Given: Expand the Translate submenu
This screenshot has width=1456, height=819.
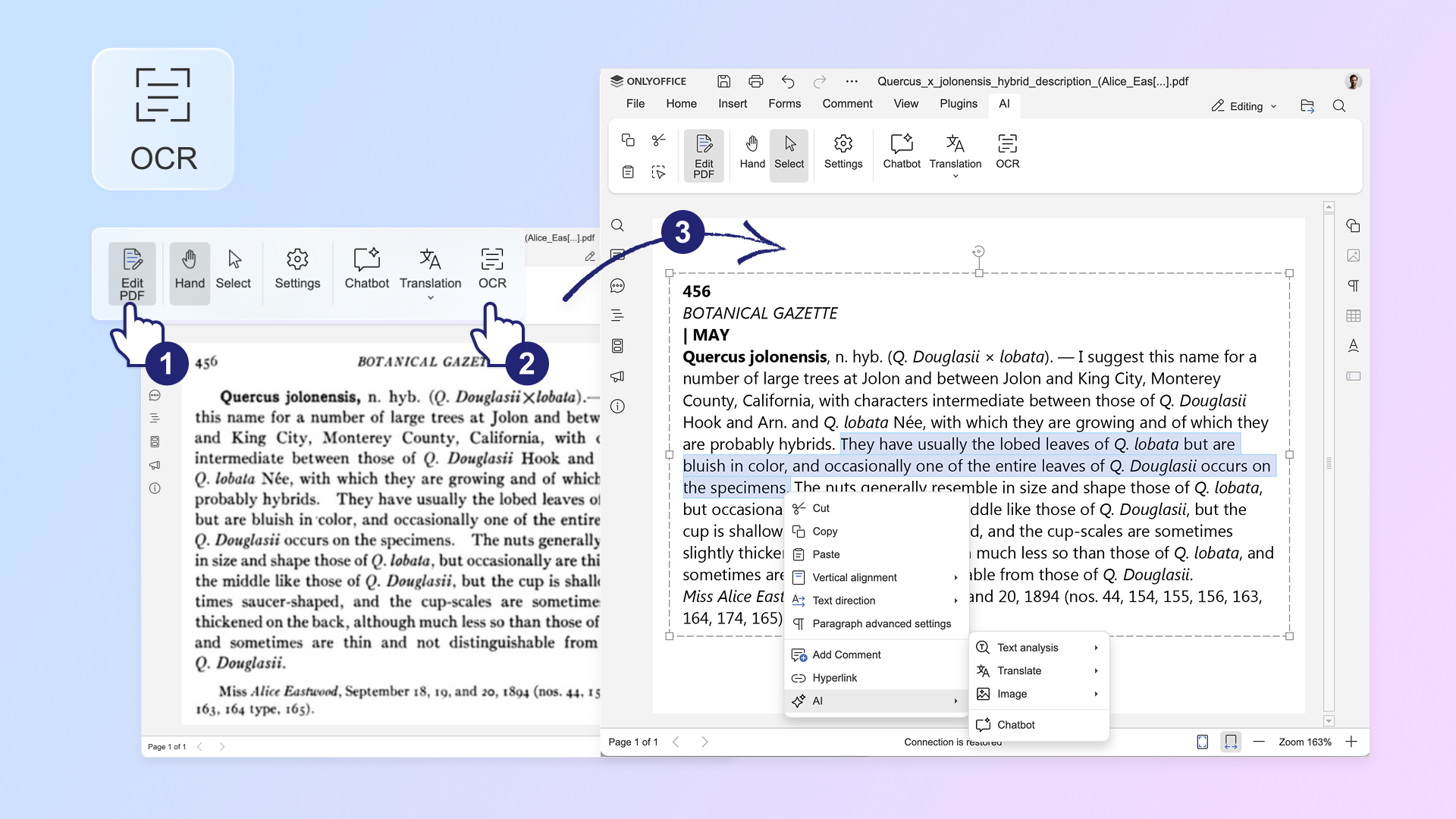Looking at the screenshot, I should tap(1038, 671).
